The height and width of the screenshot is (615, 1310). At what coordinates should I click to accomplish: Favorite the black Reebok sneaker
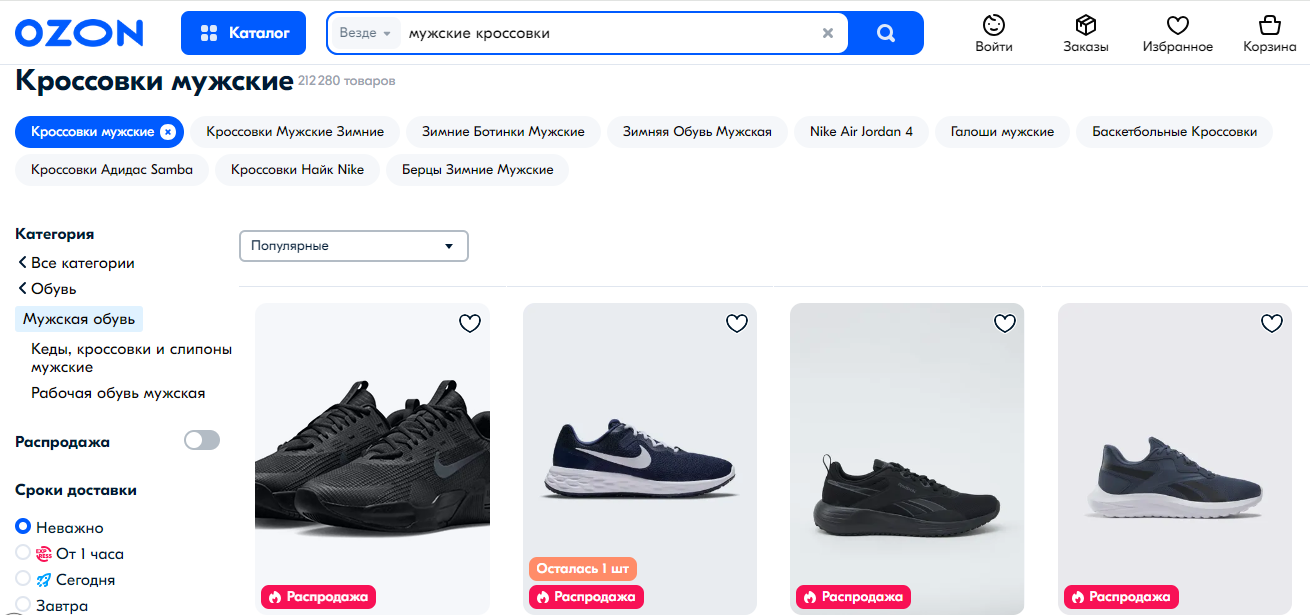[1005, 323]
